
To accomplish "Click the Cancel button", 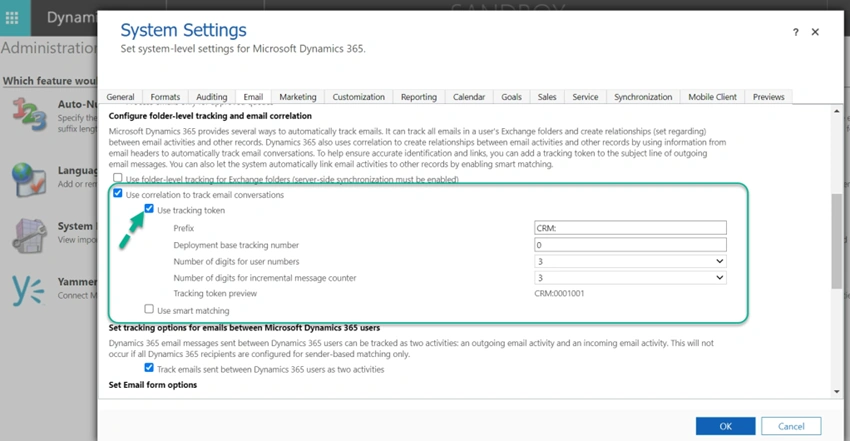I will [791, 426].
